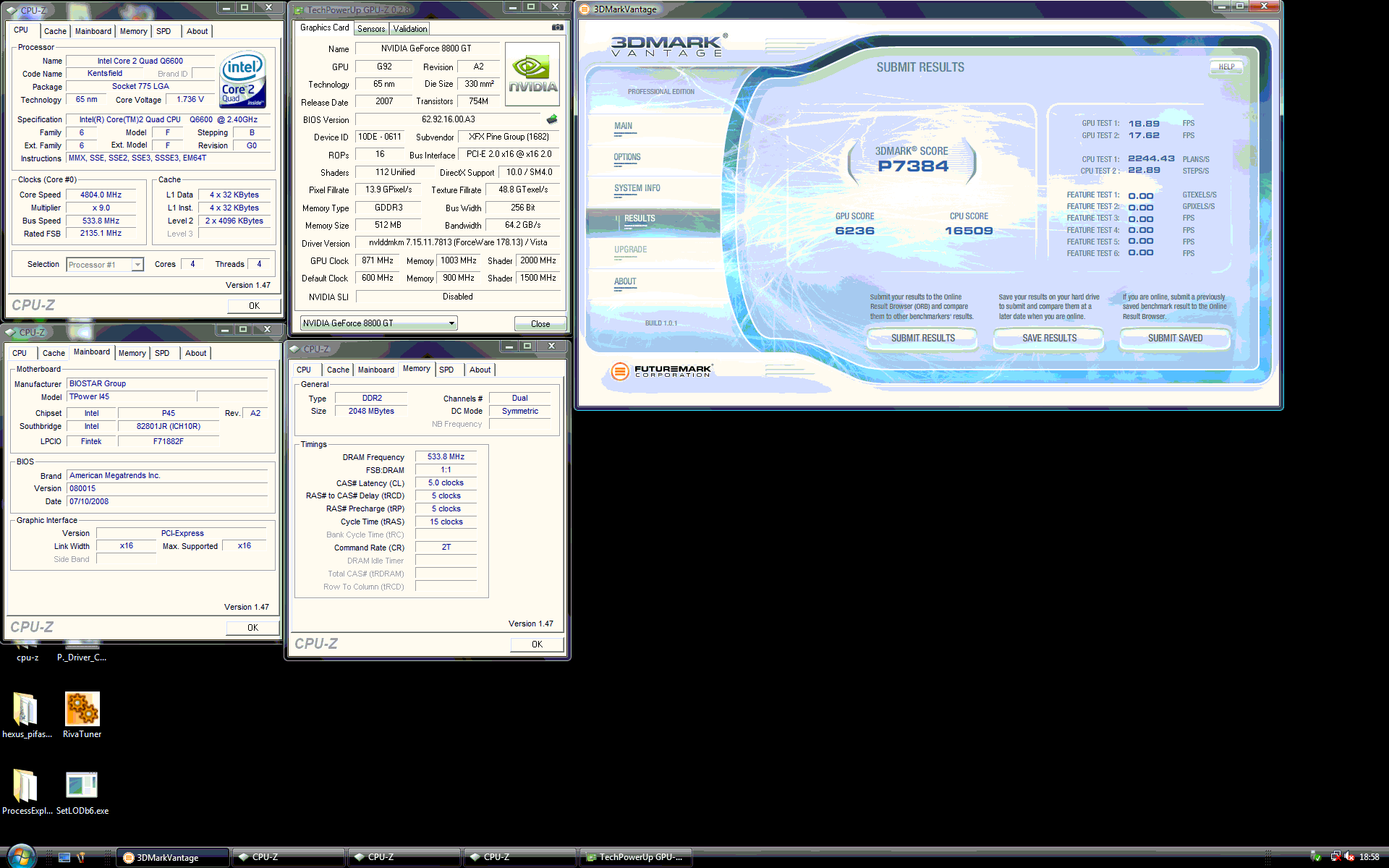Click the Intel Core 2 Quad logo
Image resolution: width=1389 pixels, height=868 pixels.
pyautogui.click(x=243, y=80)
